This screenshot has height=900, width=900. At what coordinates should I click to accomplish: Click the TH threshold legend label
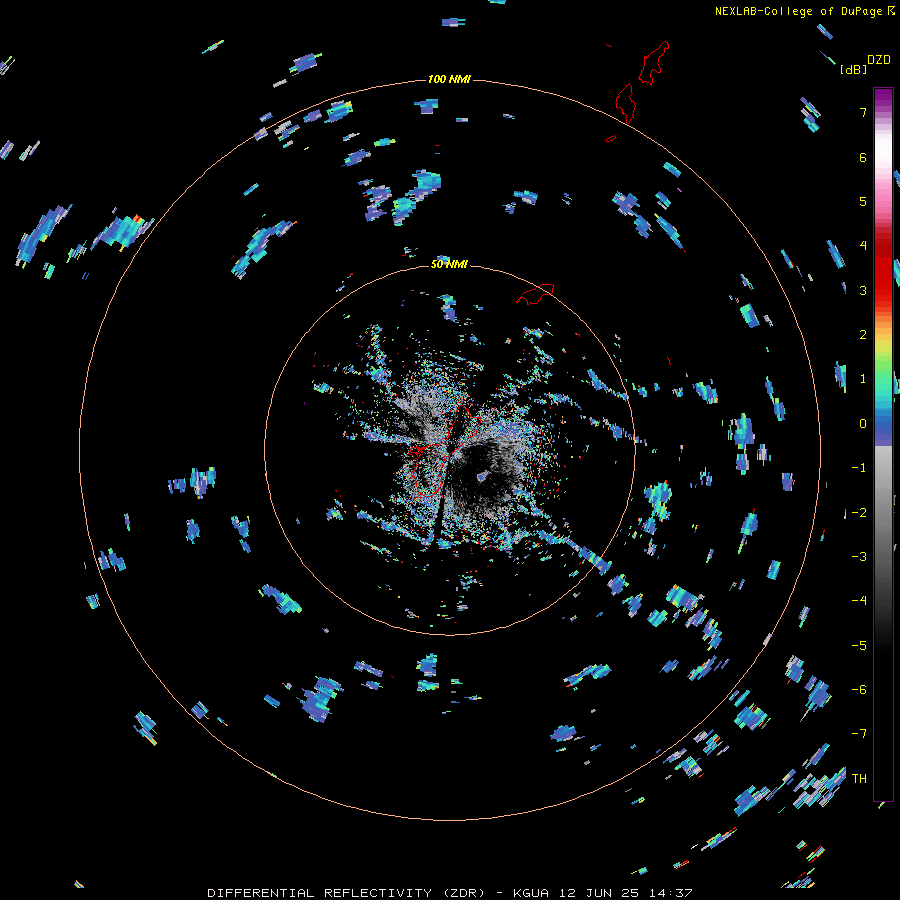coord(859,779)
